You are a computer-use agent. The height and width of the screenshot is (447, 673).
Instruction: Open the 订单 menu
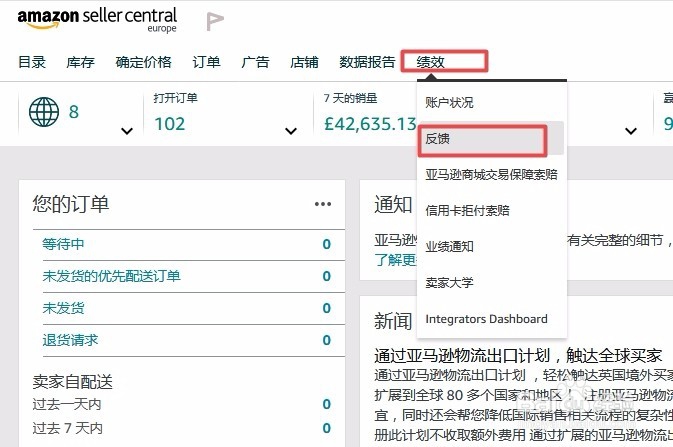pyautogui.click(x=206, y=62)
